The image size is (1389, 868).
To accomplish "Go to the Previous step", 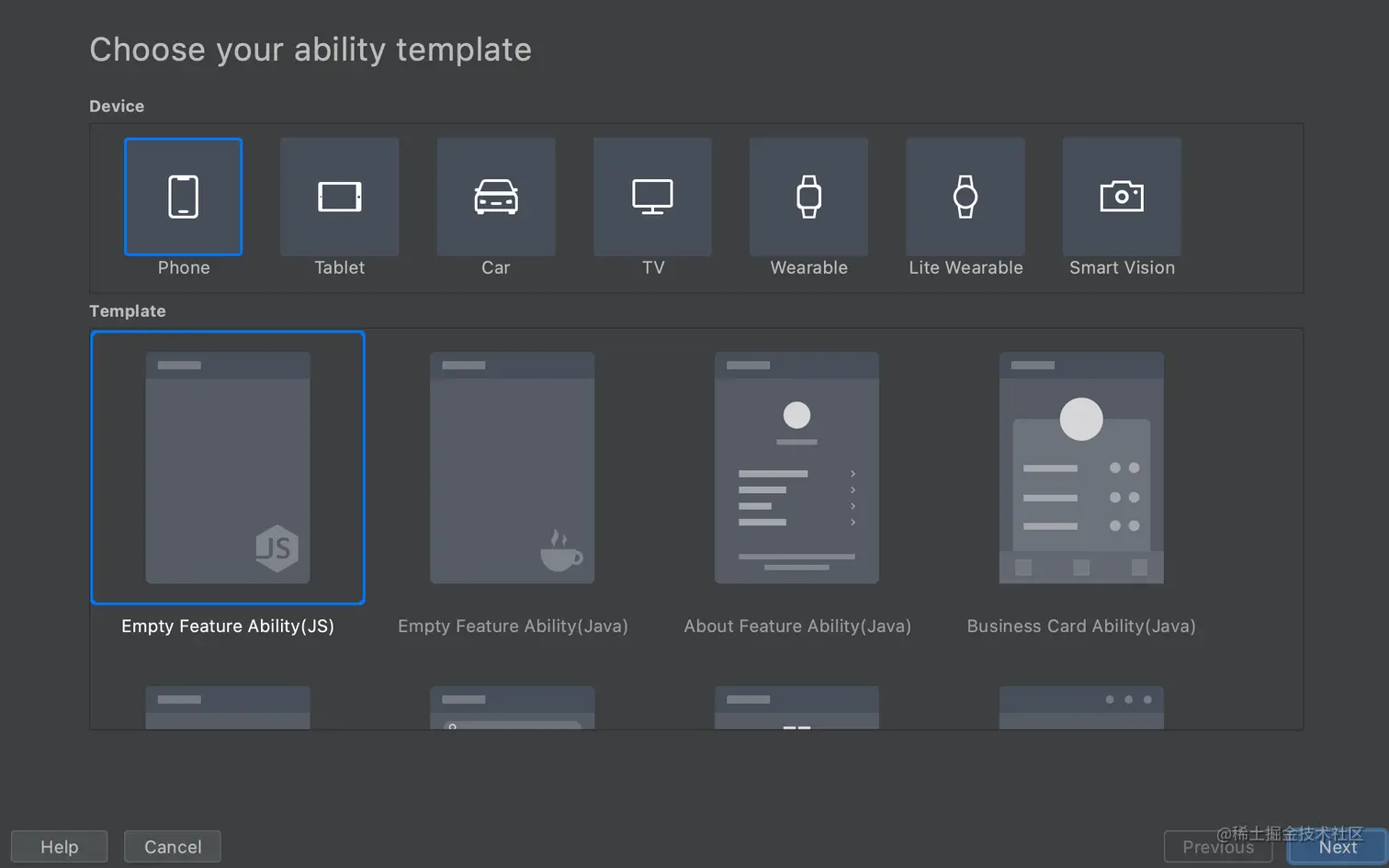I will (1218, 847).
